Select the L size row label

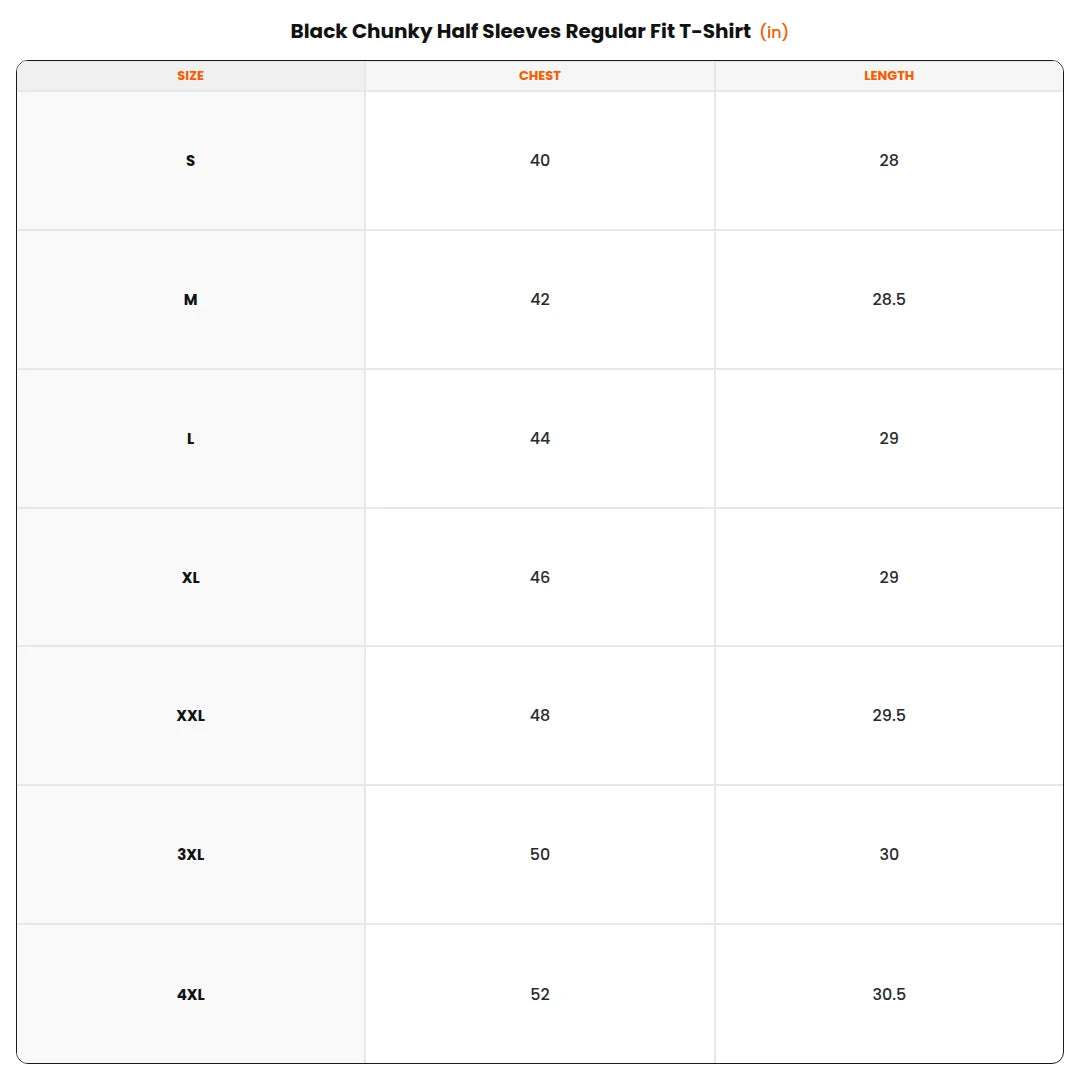(x=191, y=439)
